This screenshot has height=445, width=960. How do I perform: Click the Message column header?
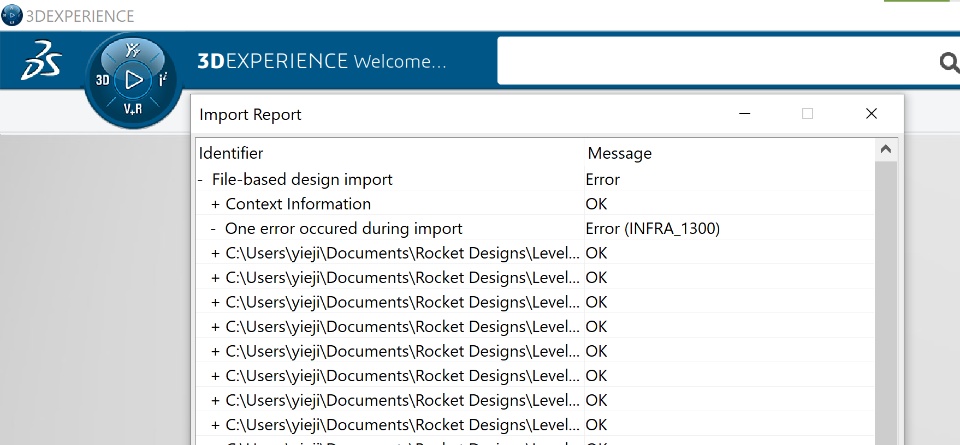[619, 153]
